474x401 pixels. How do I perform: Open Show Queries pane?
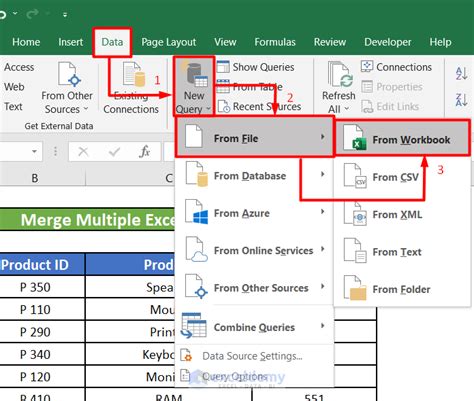point(256,67)
